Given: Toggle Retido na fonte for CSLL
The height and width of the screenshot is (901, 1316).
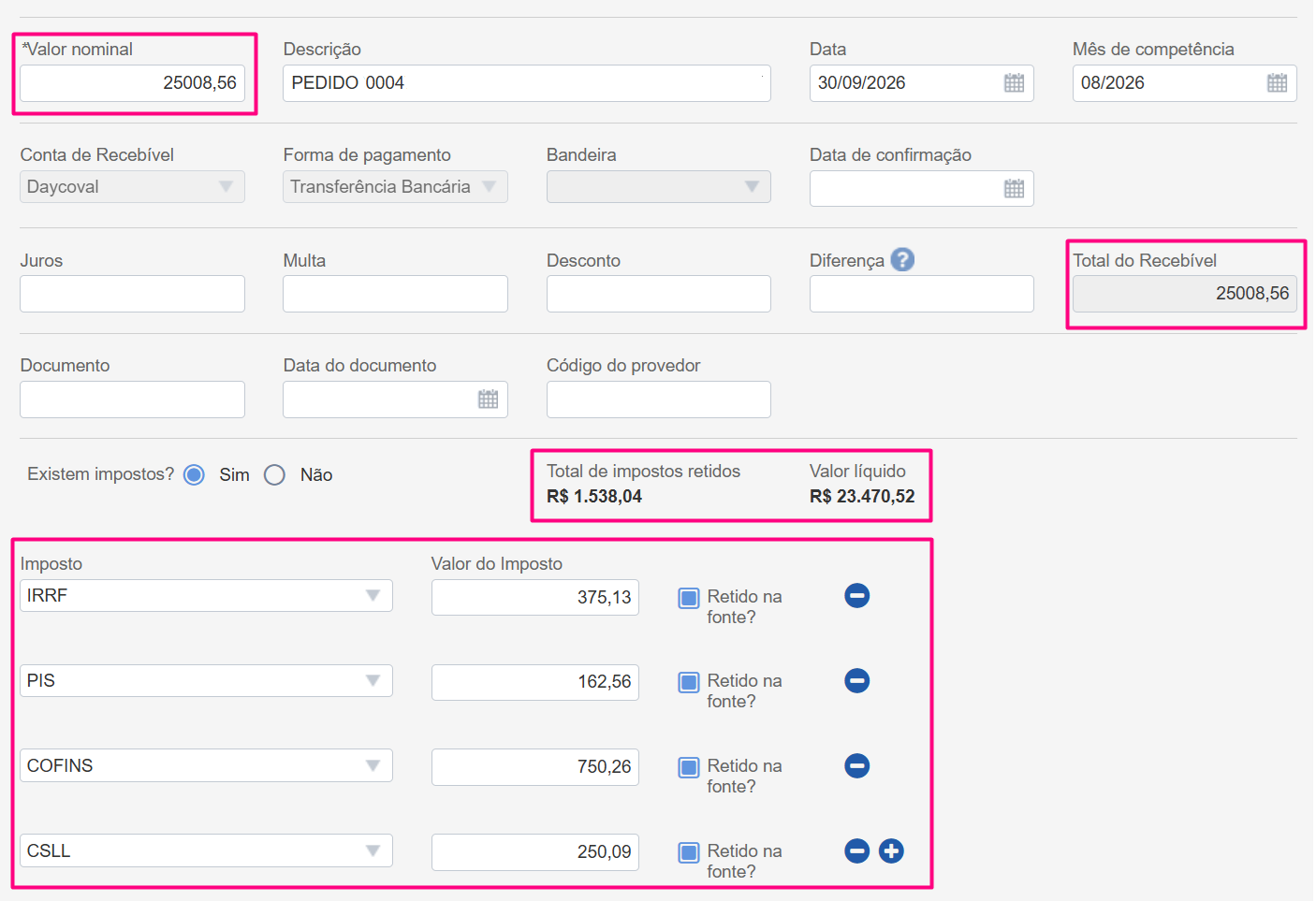Looking at the screenshot, I should (x=689, y=852).
